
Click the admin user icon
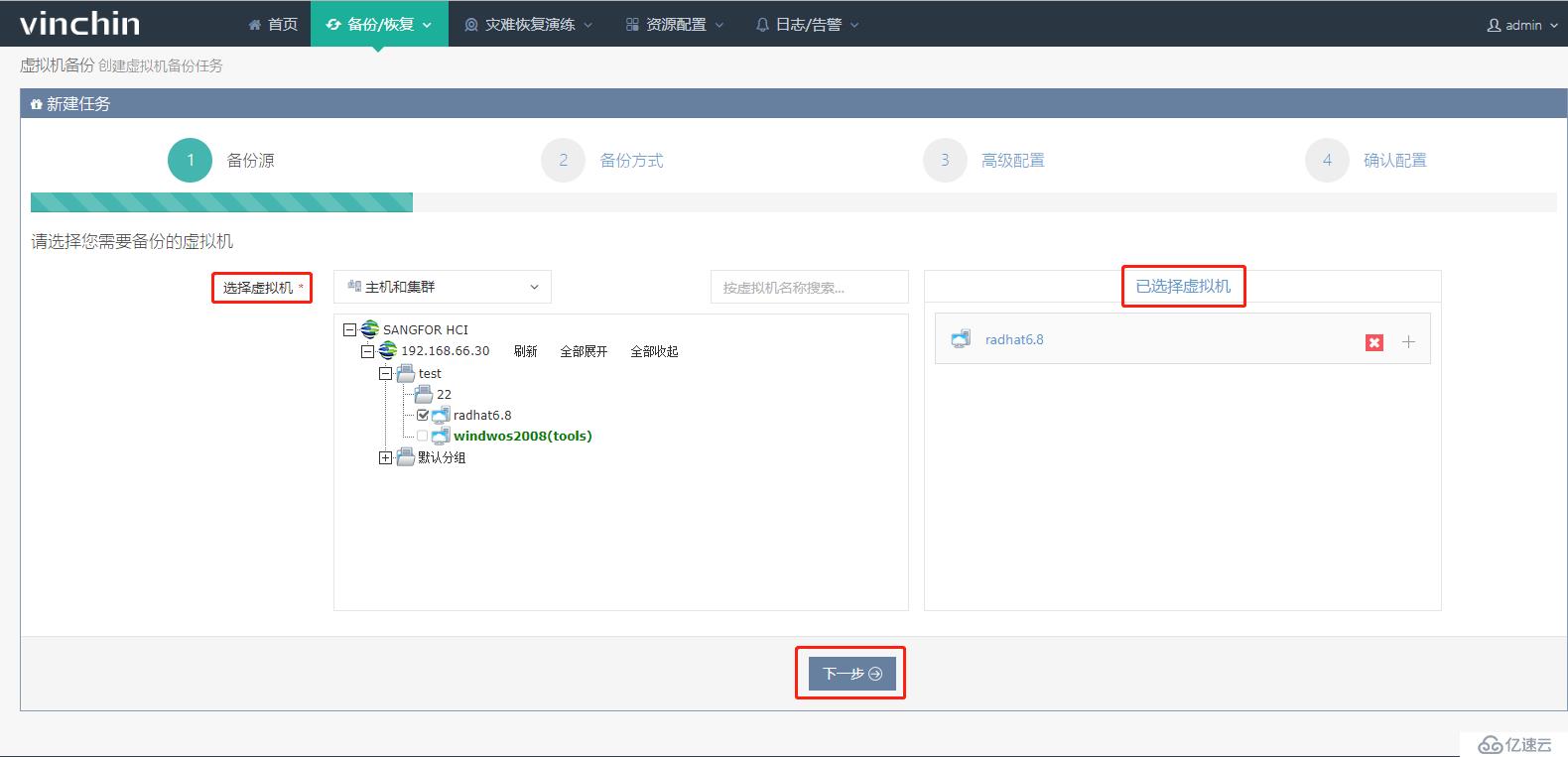(1494, 25)
